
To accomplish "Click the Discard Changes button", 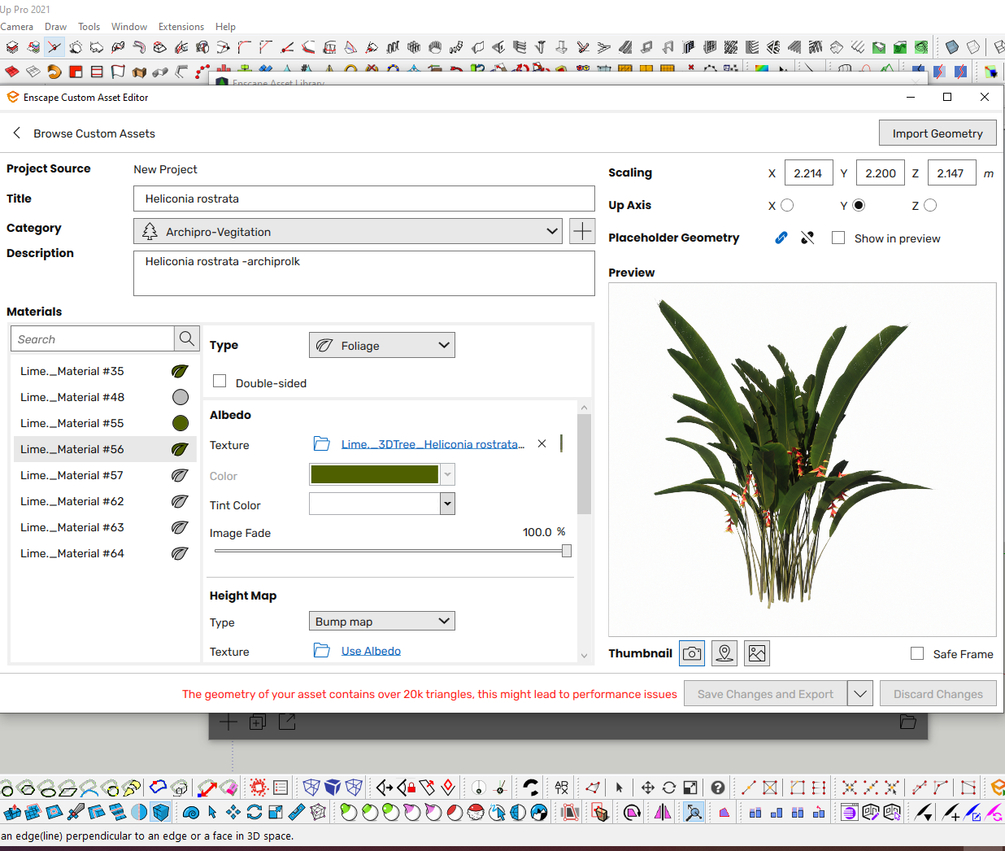I will (x=938, y=693).
